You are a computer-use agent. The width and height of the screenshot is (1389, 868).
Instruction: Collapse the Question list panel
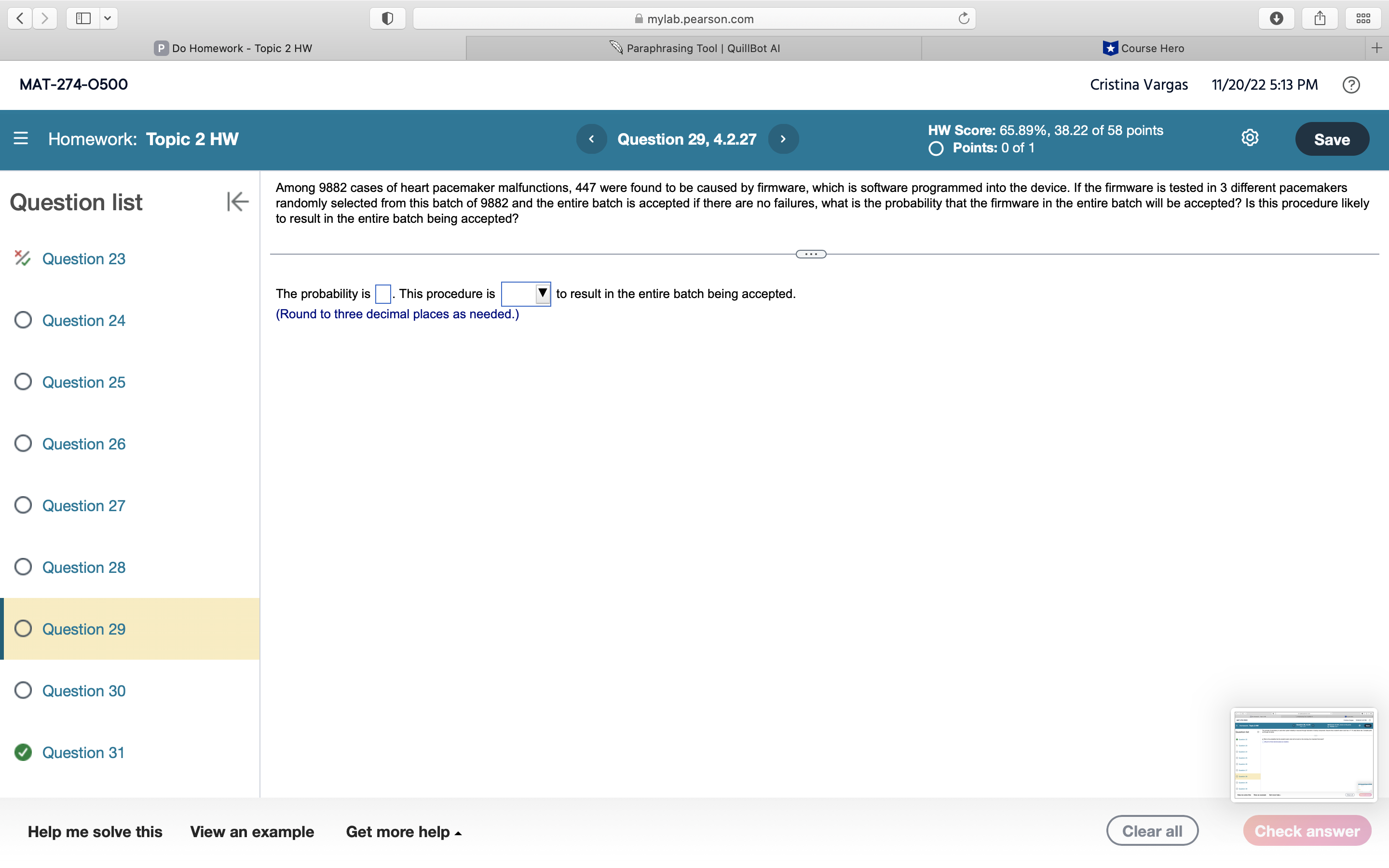(237, 201)
